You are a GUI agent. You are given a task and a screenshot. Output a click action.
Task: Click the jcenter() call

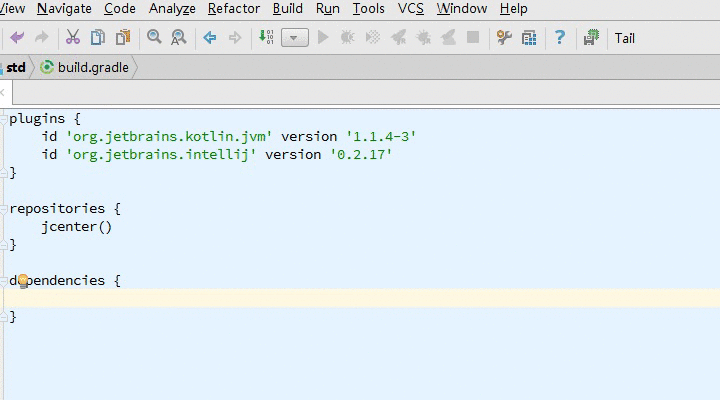click(77, 227)
